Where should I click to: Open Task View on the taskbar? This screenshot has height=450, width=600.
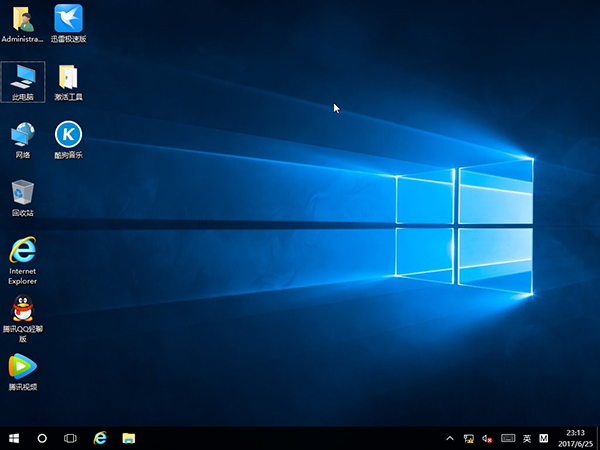point(71,438)
